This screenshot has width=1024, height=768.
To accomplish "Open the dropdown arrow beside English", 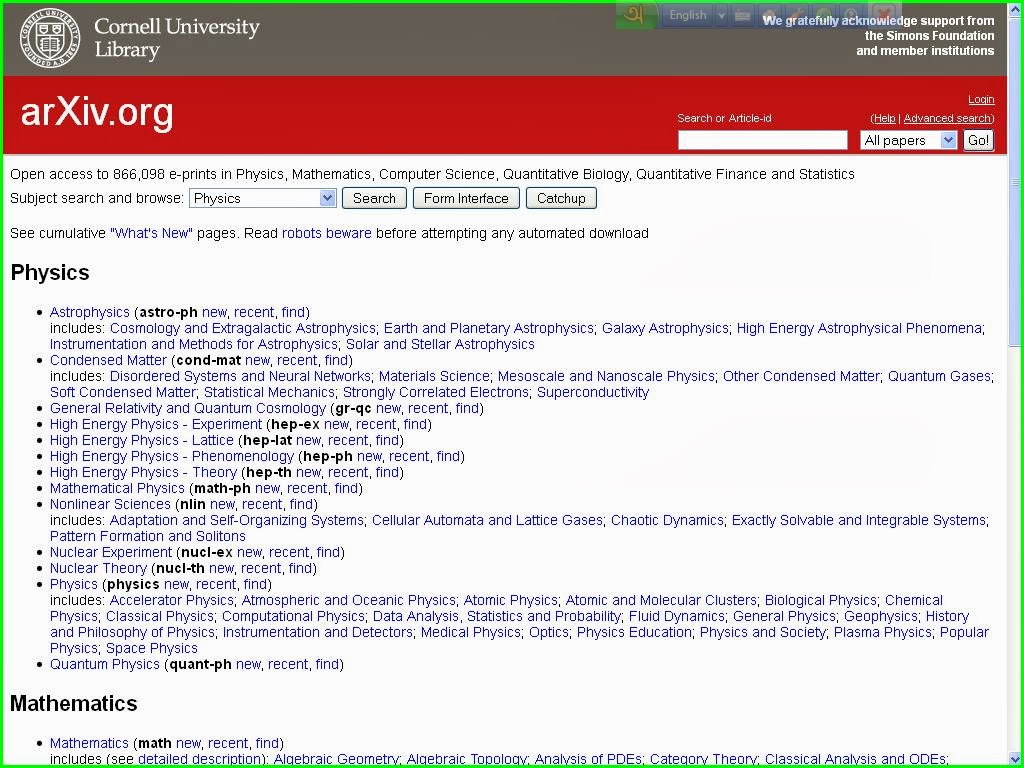I will (x=722, y=15).
